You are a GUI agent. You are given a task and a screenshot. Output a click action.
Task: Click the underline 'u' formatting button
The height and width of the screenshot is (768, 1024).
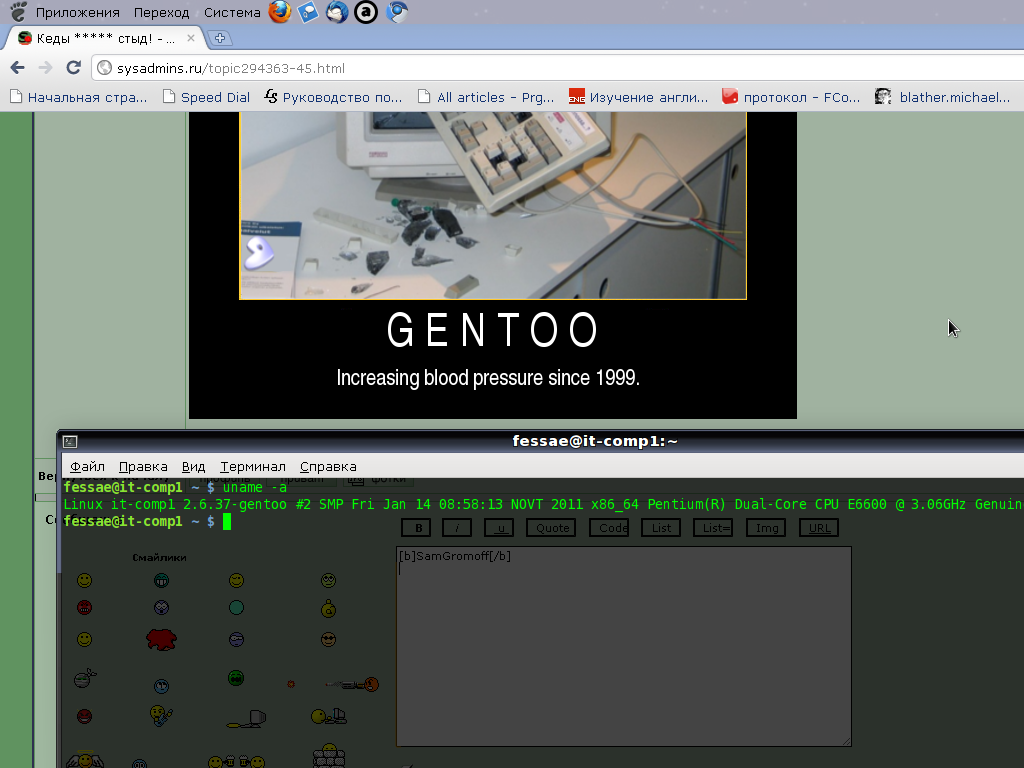tap(500, 528)
